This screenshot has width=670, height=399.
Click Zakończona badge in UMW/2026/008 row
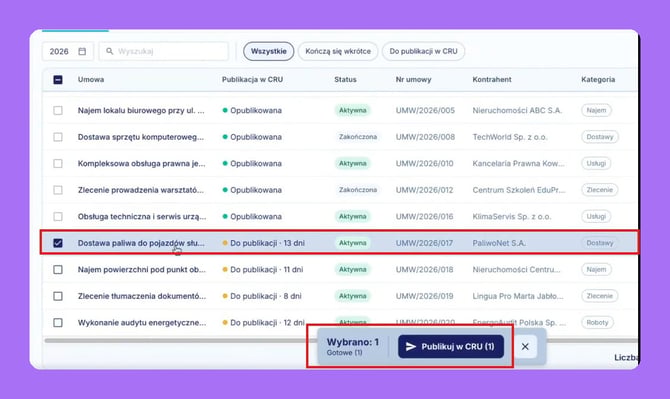click(358, 137)
